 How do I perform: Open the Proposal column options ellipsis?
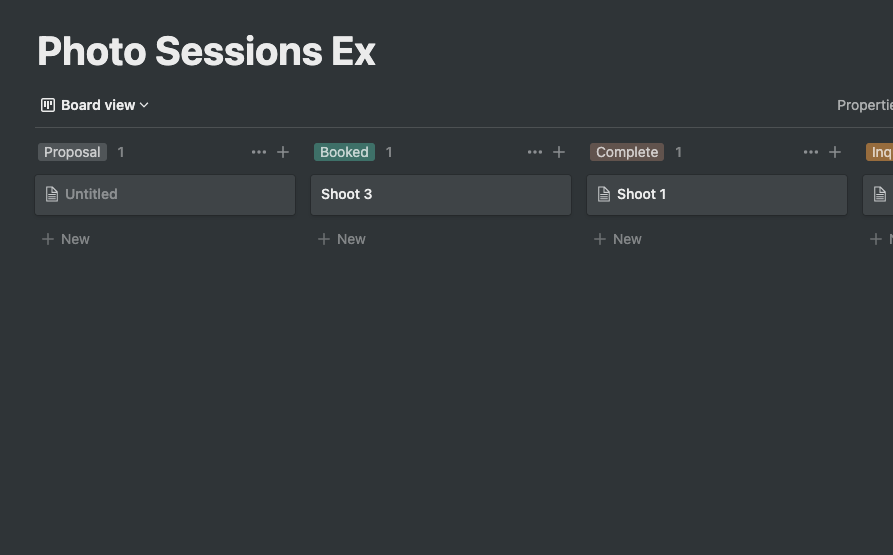coord(259,152)
